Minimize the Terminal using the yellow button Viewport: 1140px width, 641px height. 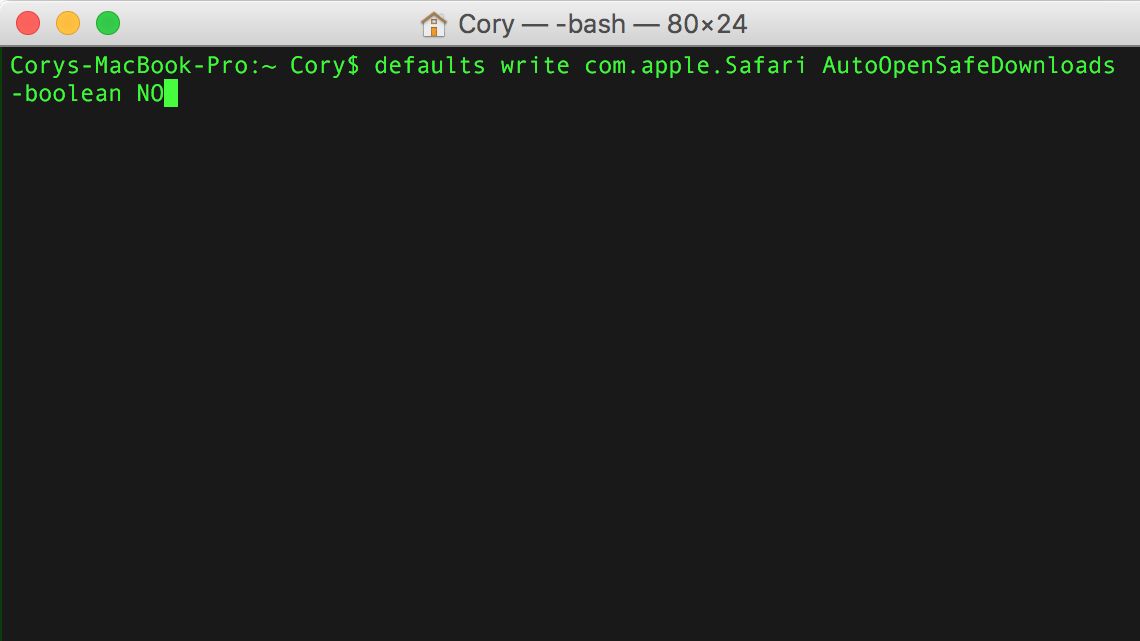[68, 23]
